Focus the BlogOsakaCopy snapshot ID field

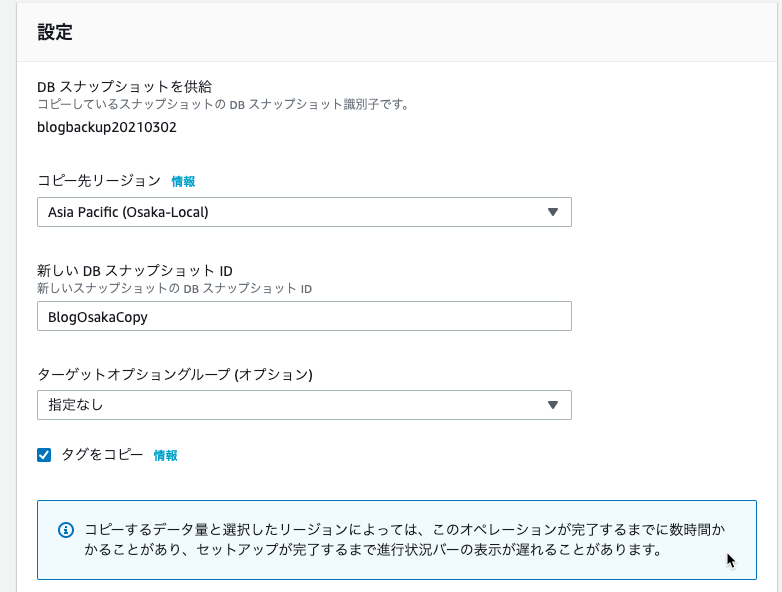point(304,316)
